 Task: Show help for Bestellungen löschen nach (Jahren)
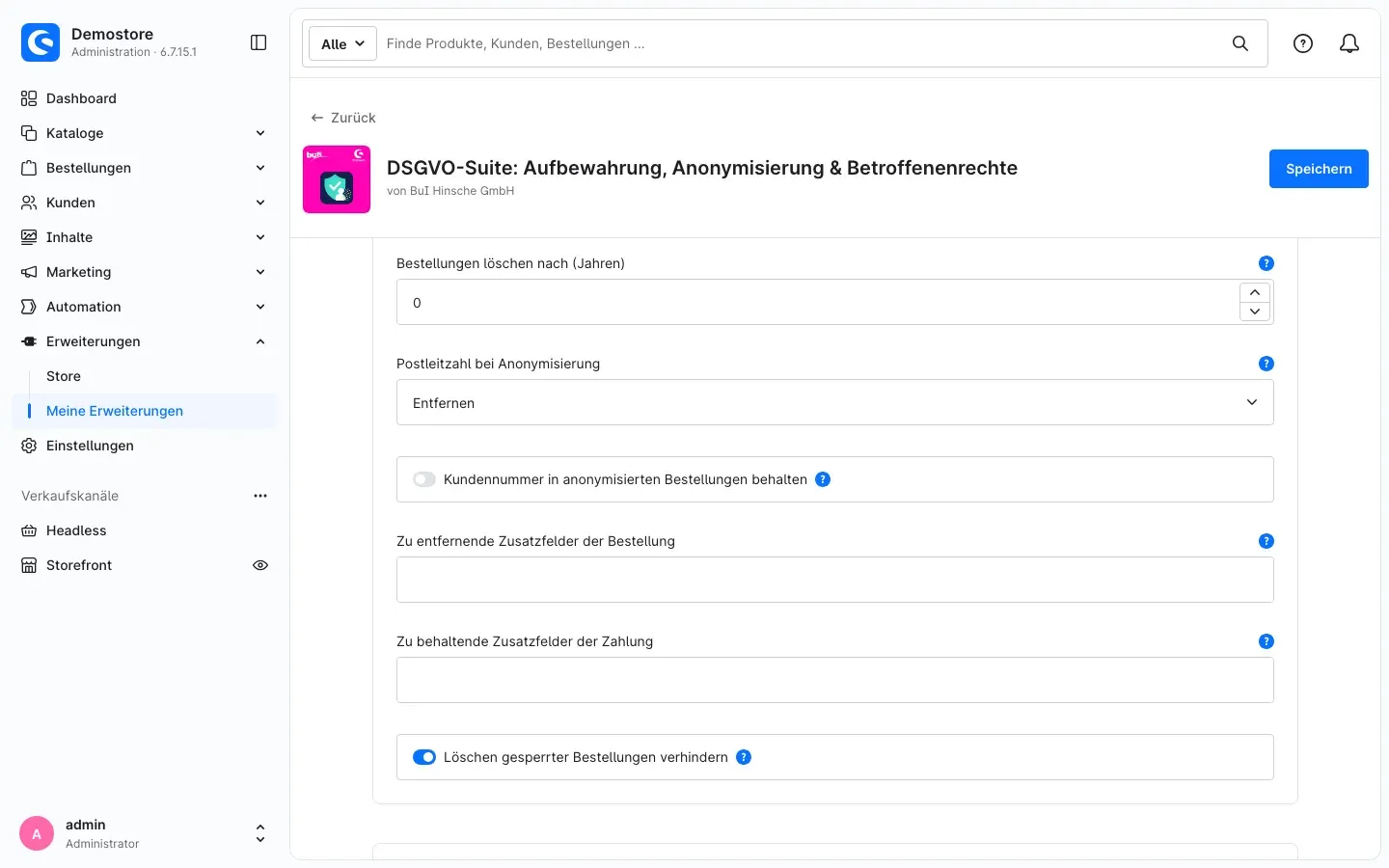[x=1266, y=263]
